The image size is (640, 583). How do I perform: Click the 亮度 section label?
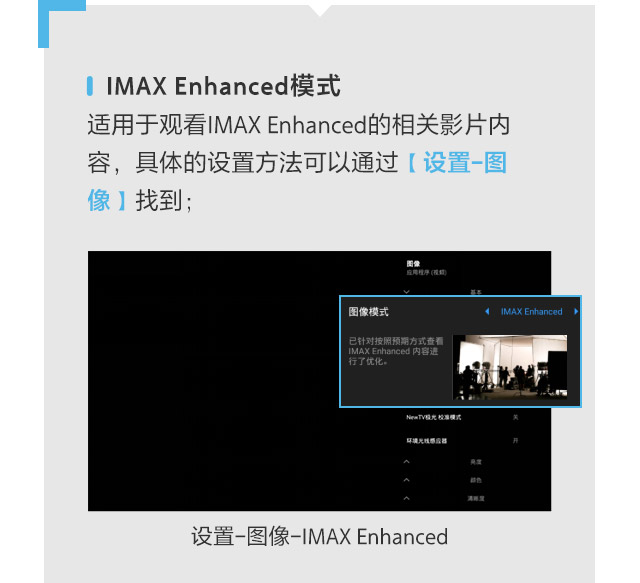(476, 462)
